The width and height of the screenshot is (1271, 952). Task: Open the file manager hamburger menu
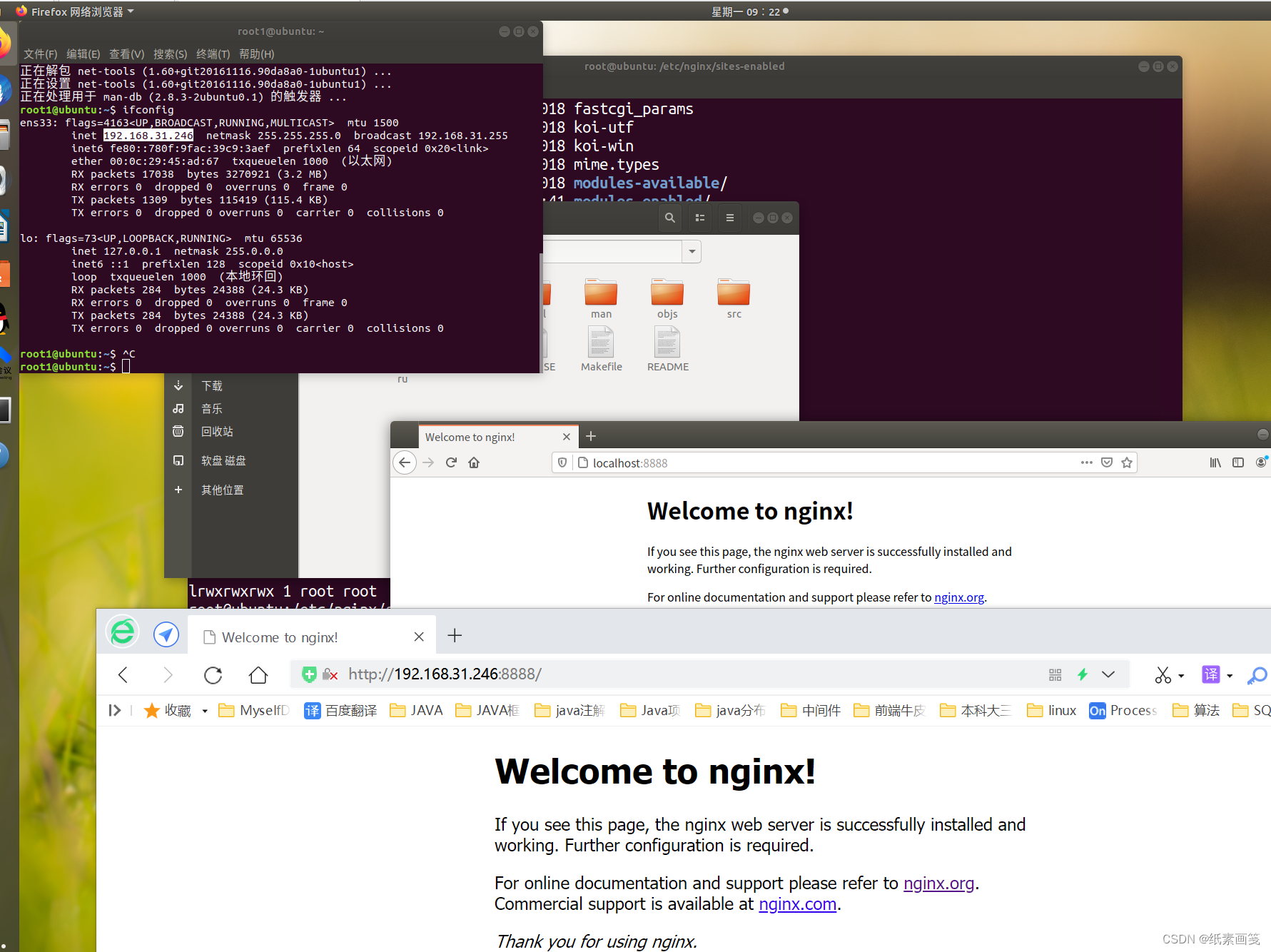click(x=729, y=218)
